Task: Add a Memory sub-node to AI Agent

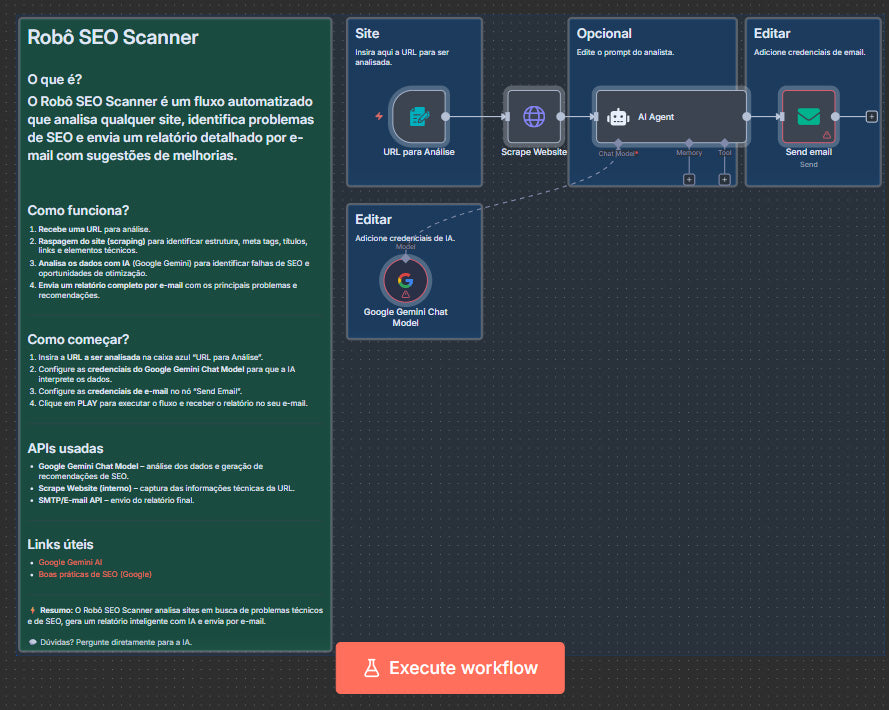Action: click(689, 179)
